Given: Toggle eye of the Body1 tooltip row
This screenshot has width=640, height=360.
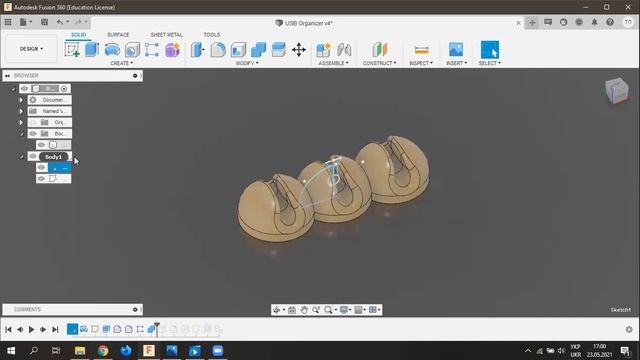Looking at the screenshot, I should (33, 156).
